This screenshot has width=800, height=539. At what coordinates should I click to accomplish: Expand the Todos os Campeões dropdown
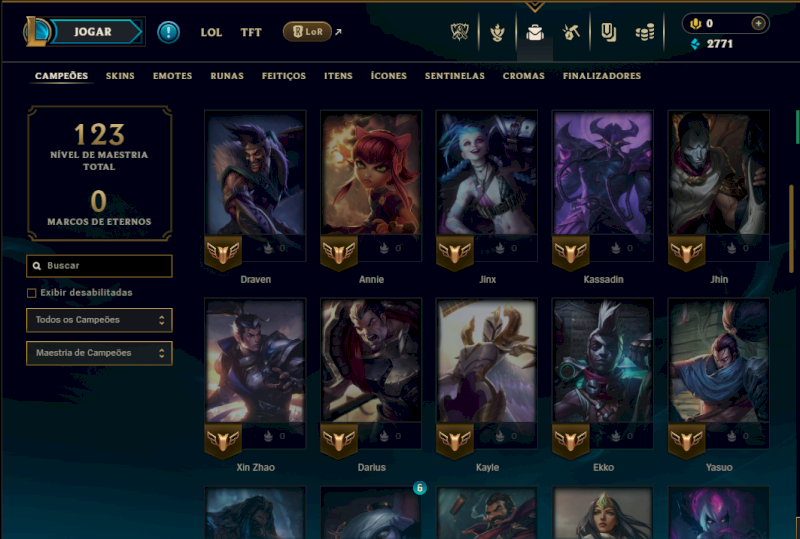(x=99, y=320)
